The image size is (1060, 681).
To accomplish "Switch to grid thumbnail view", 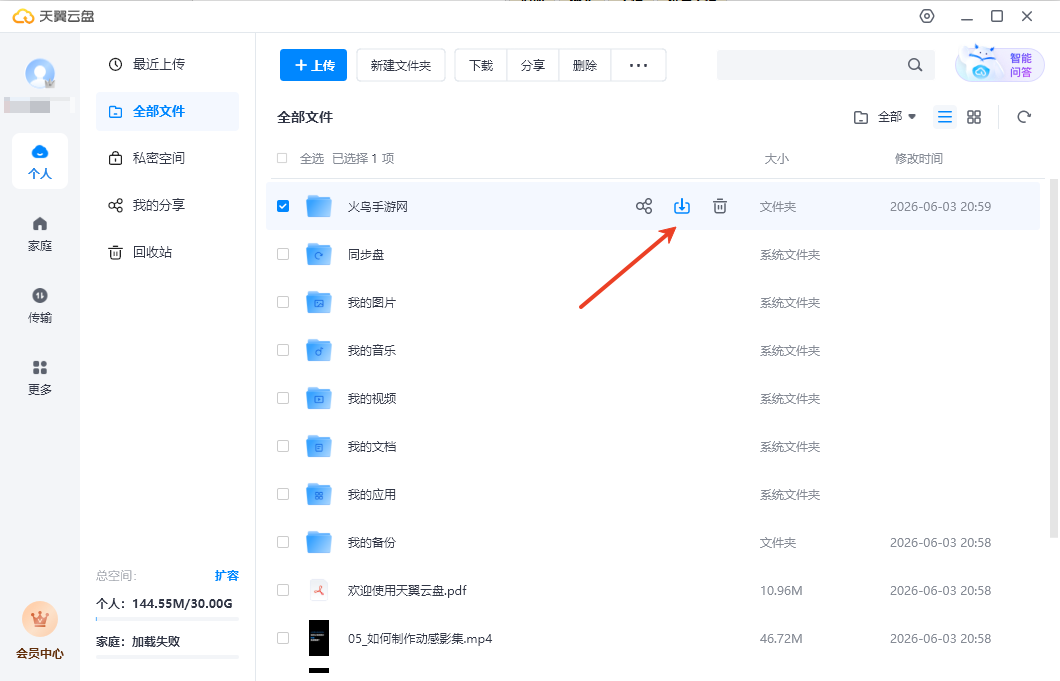I will 973,117.
